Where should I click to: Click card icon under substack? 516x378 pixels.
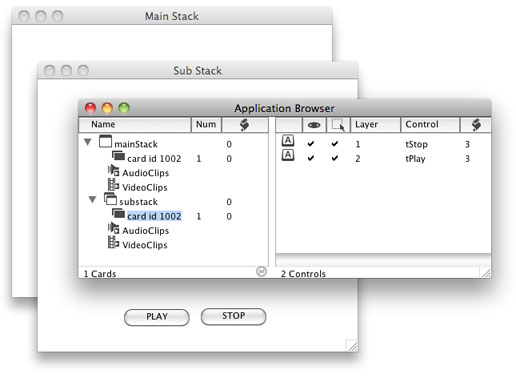(x=118, y=213)
